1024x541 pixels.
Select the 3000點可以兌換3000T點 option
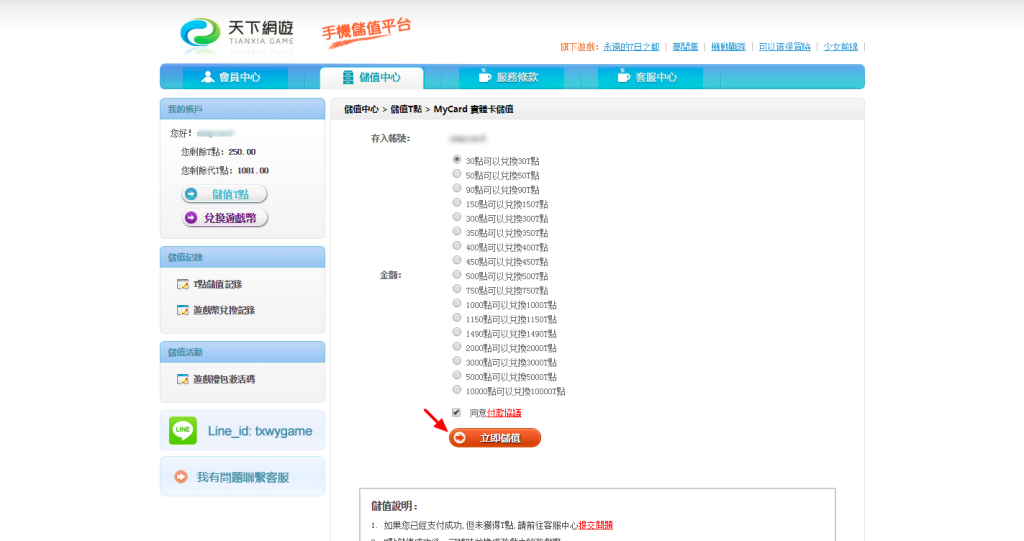click(x=457, y=361)
